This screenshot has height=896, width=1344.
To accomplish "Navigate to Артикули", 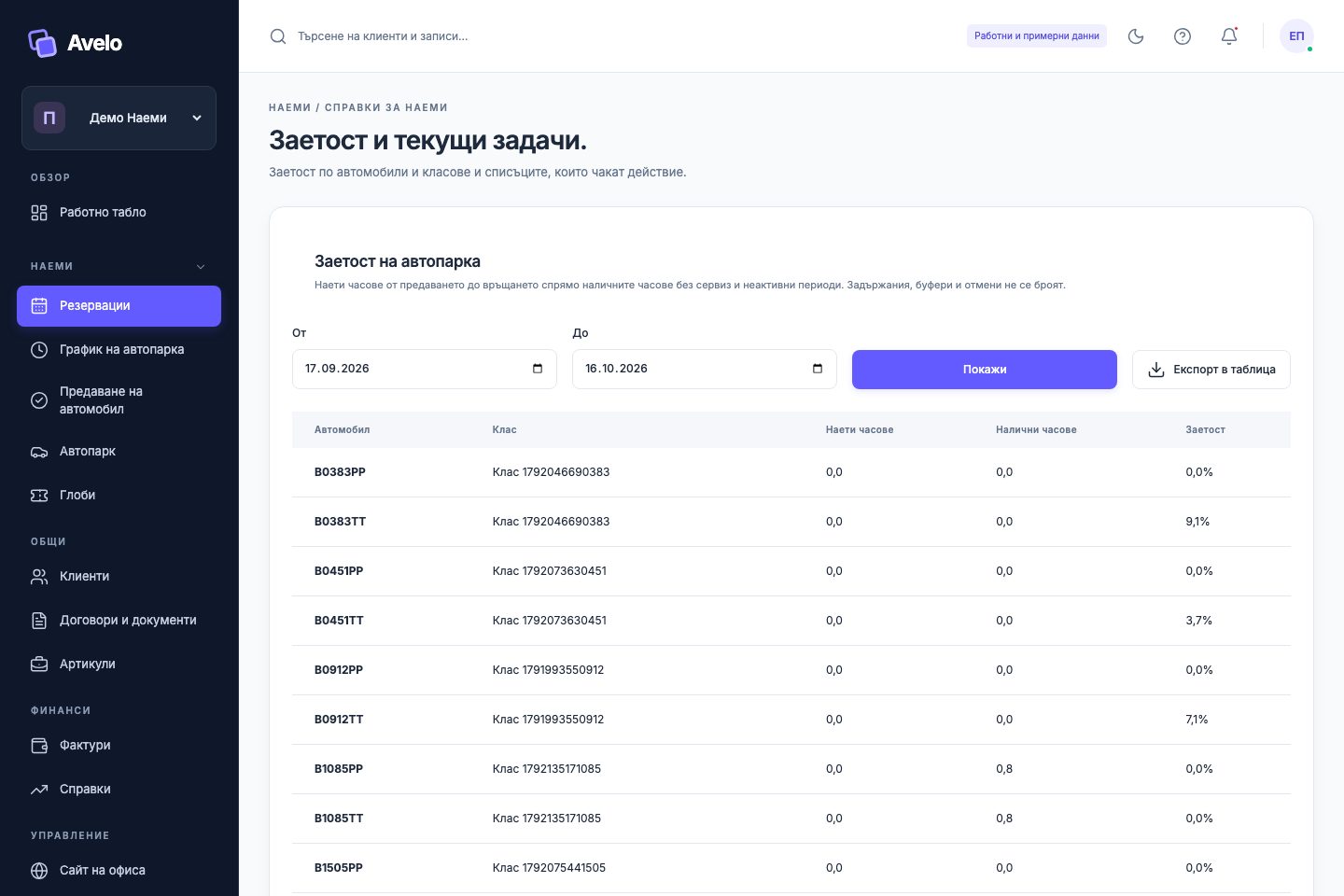I will 119,665.
